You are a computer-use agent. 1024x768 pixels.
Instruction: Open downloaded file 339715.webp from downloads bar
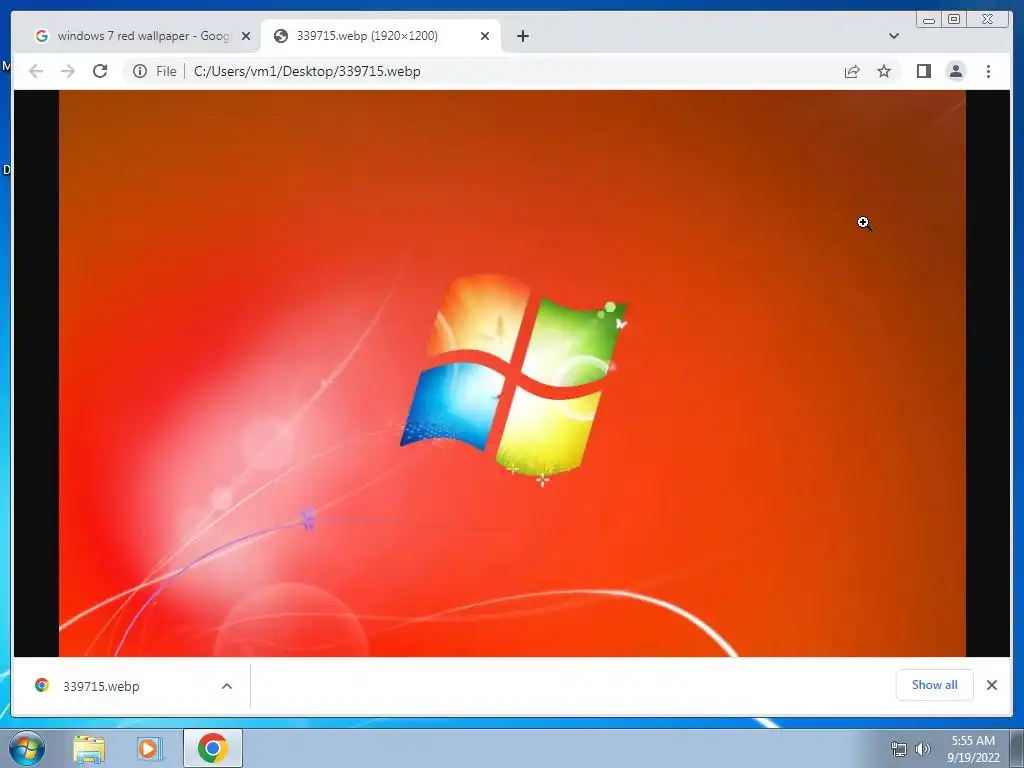tap(101, 686)
